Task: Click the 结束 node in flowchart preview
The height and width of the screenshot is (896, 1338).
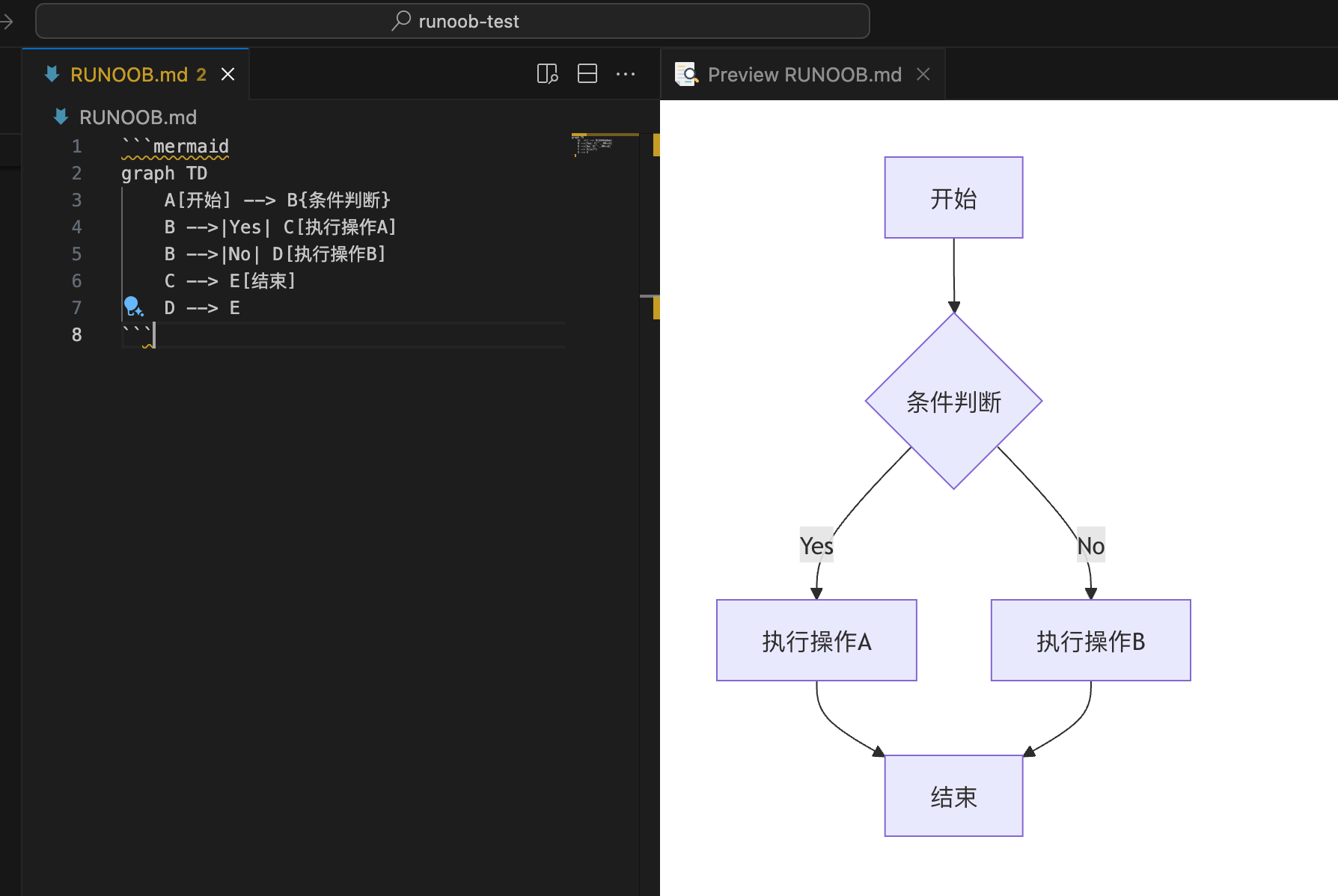Action: [x=953, y=797]
